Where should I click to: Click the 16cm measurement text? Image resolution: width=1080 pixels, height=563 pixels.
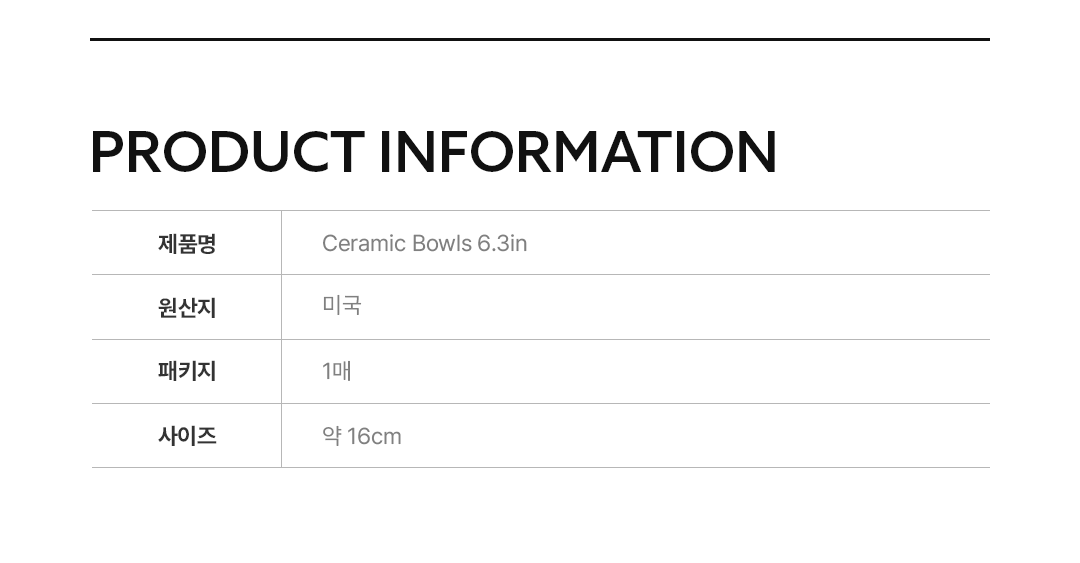click(374, 436)
